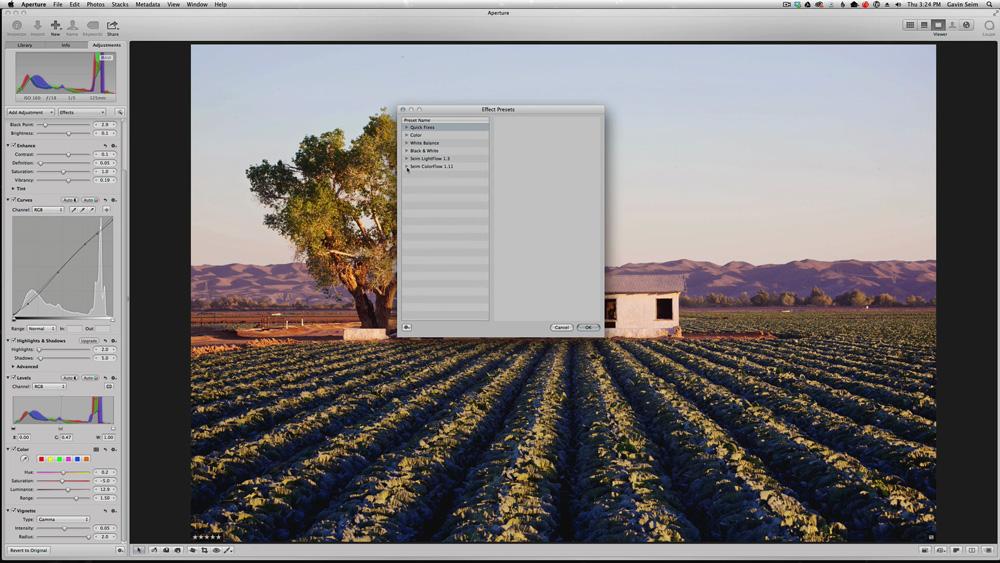The height and width of the screenshot is (563, 1000).
Task: Click the Revert to Original button
Action: tap(29, 550)
